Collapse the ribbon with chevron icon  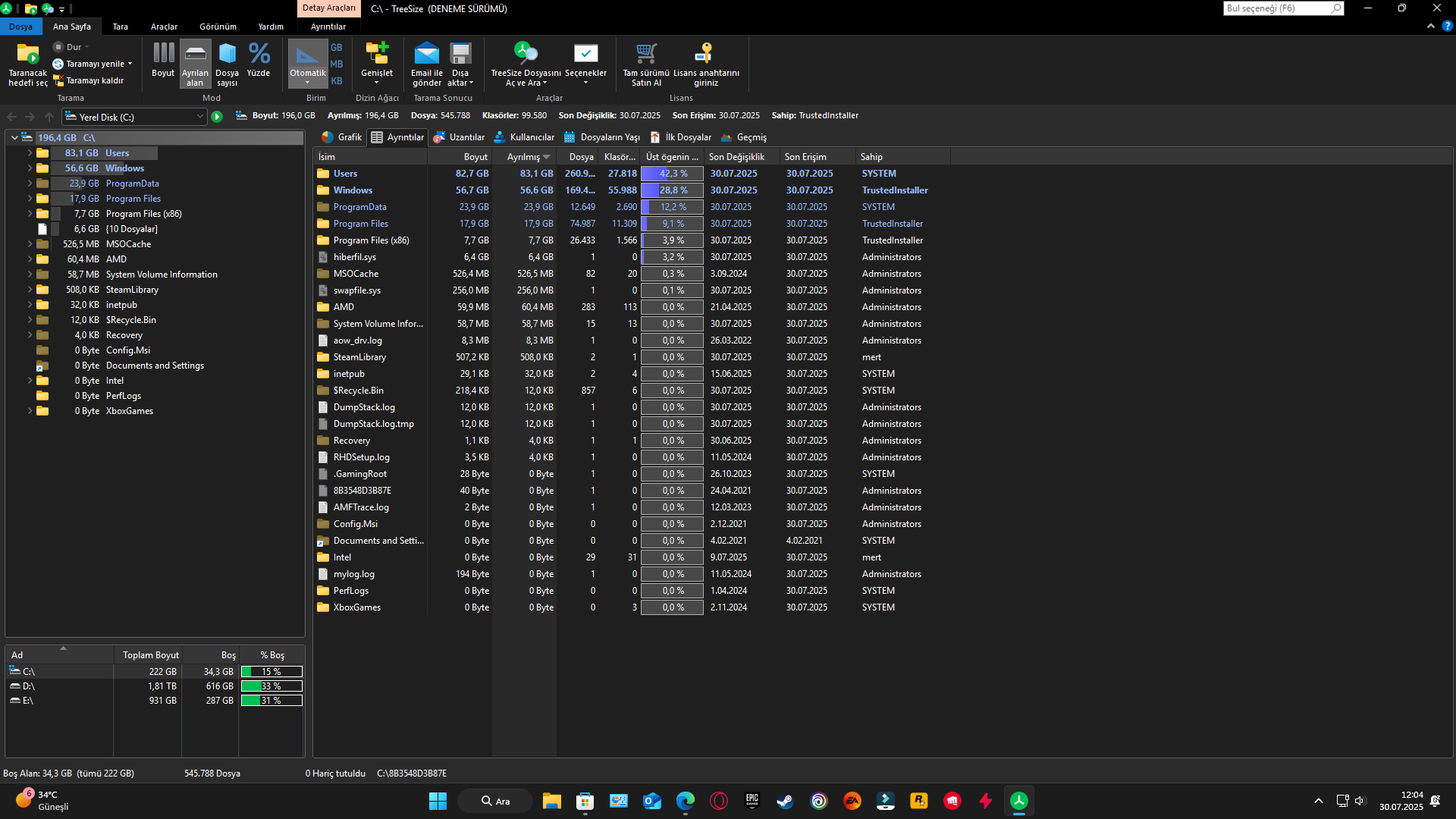[1430, 26]
